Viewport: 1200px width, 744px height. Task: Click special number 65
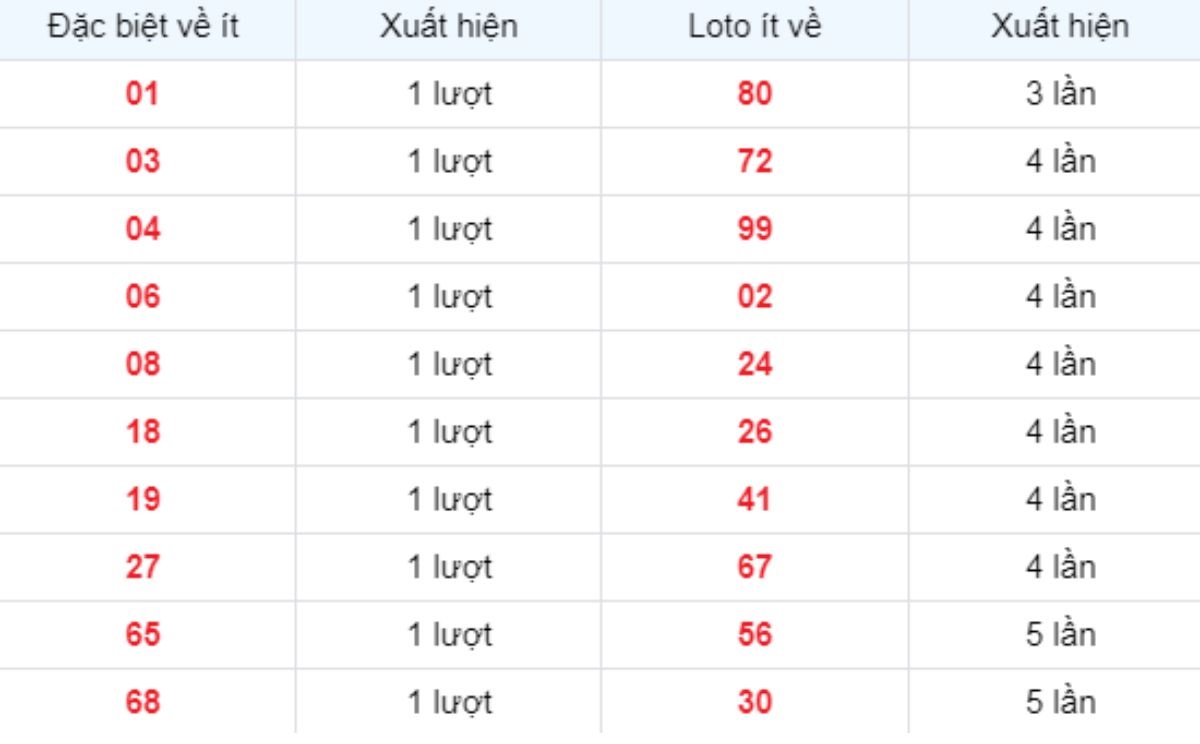point(142,635)
